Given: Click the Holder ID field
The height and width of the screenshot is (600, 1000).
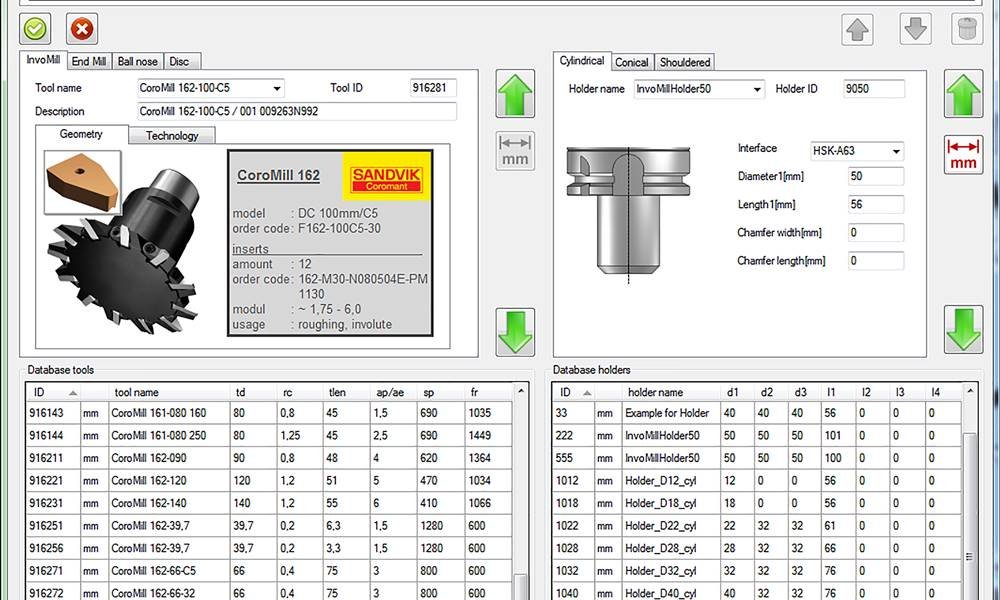Looking at the screenshot, I should click(x=874, y=89).
